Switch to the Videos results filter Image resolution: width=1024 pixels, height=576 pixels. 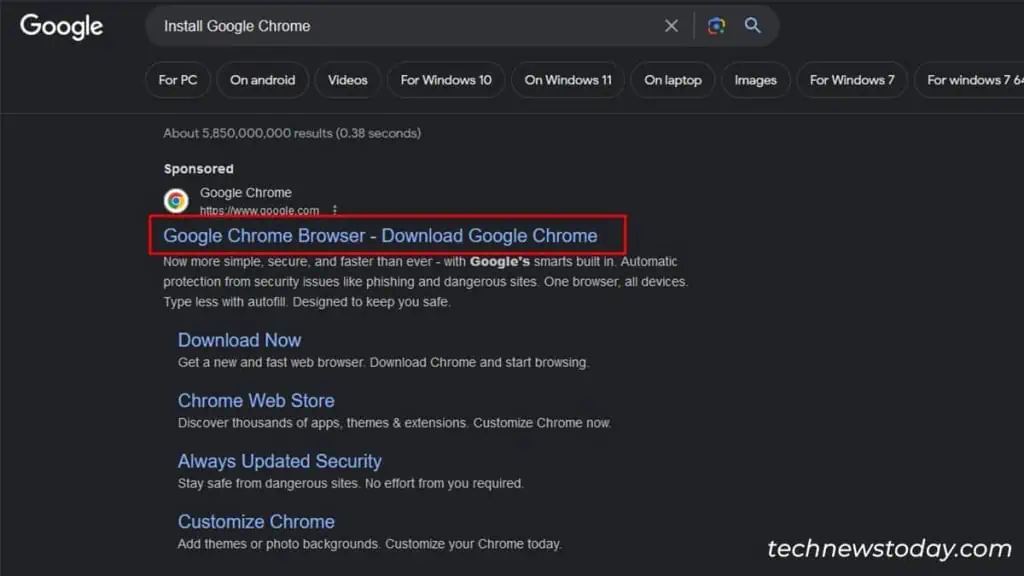pyautogui.click(x=347, y=79)
